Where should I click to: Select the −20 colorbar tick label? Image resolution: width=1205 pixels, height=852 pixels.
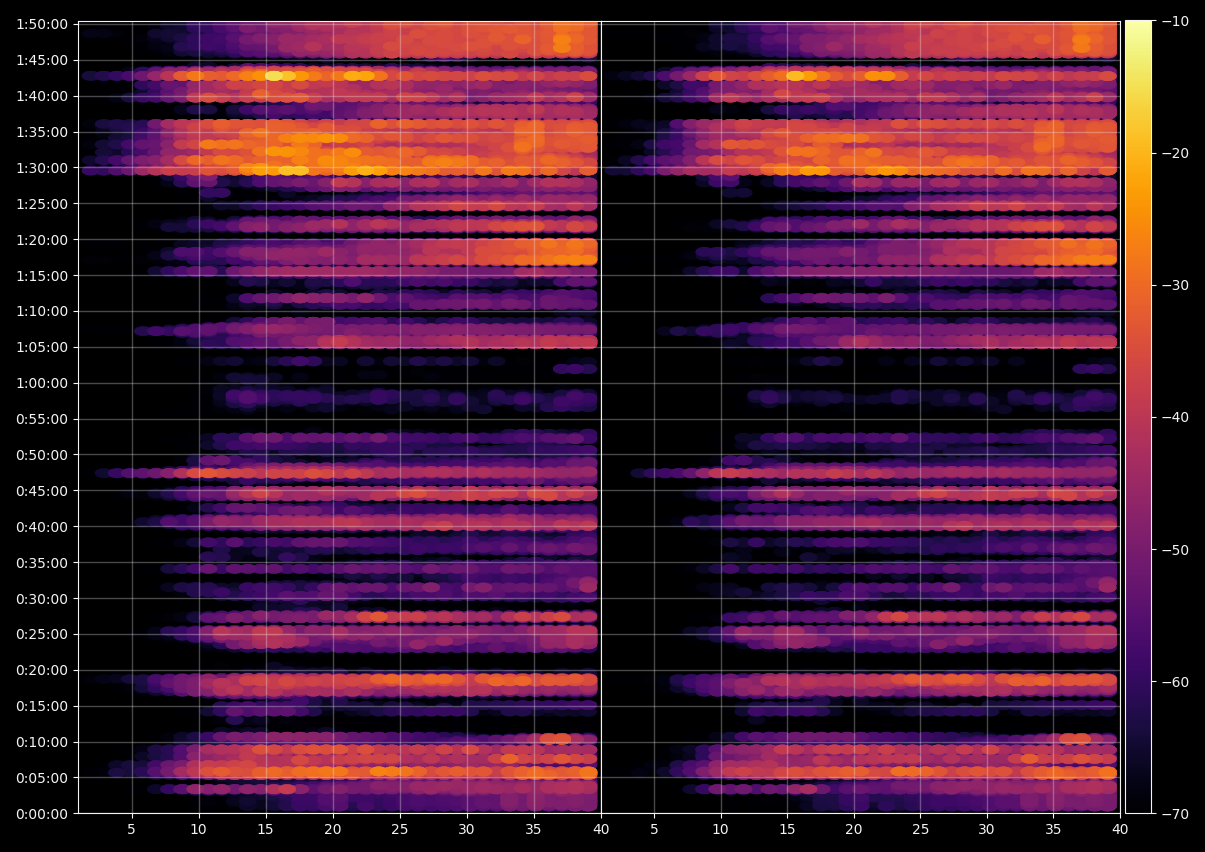[x=1175, y=153]
